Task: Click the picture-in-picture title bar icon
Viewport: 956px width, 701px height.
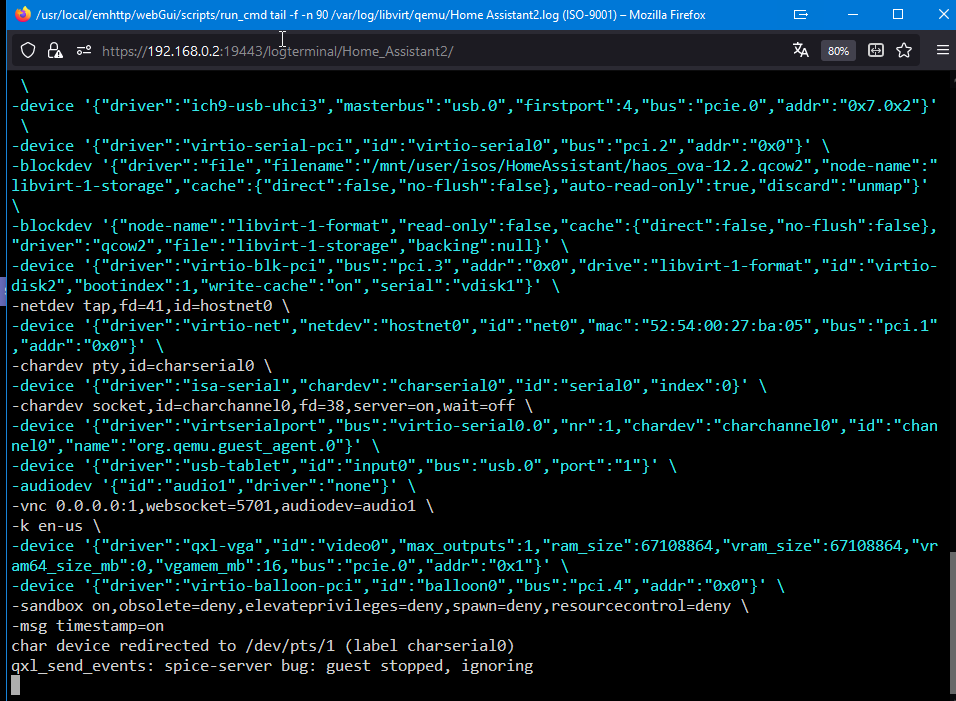Action: pyautogui.click(x=801, y=14)
